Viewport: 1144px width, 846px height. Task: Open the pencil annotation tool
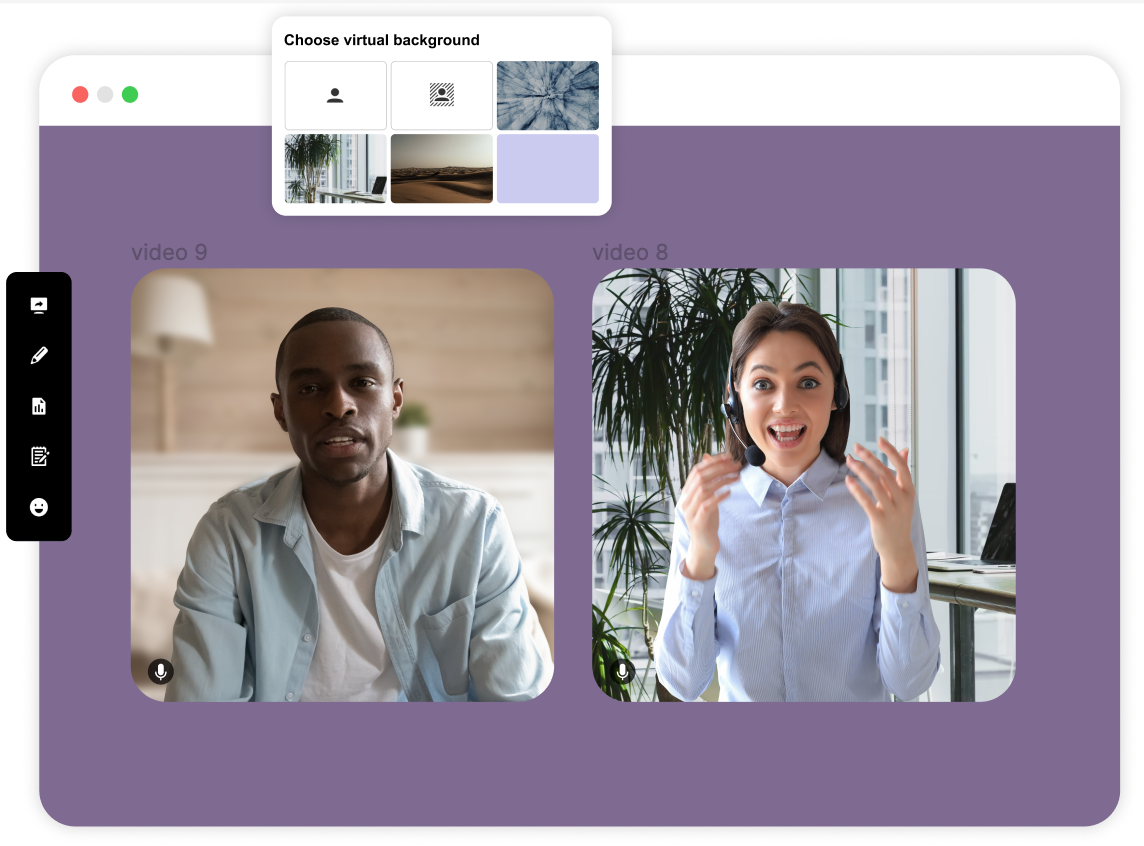tap(38, 355)
